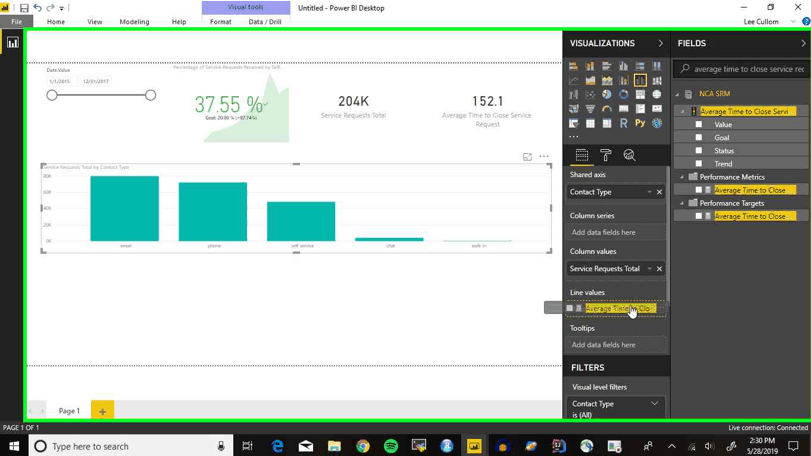This screenshot has height=456, width=811.
Task: Tick Average Time to Close under Performance Metrics
Action: pos(699,190)
